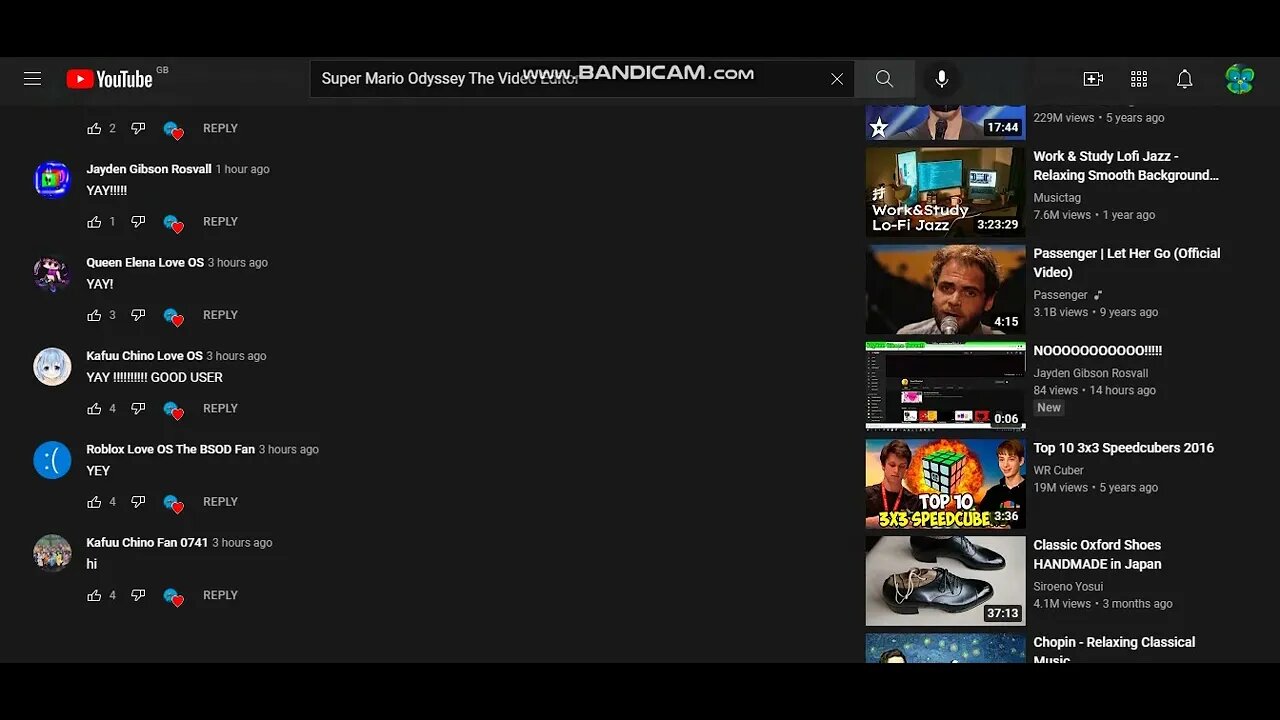Image resolution: width=1280 pixels, height=720 pixels.
Task: Open Kafuu Chino Love OS avatar
Action: (52, 366)
